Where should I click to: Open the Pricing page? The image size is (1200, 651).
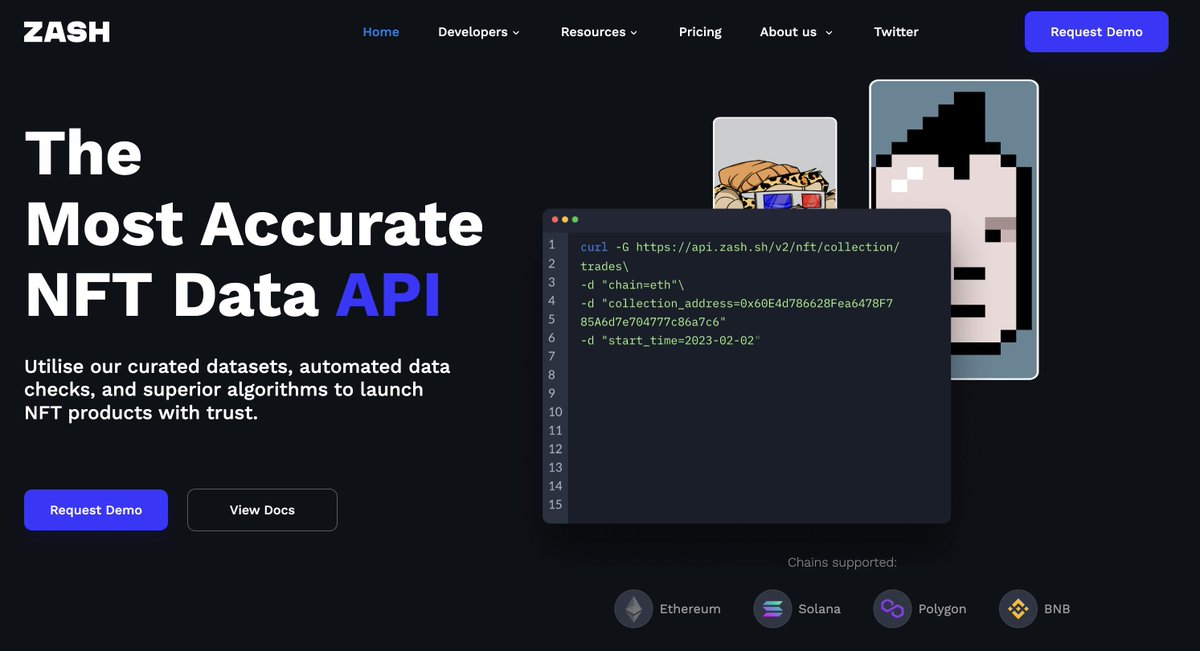[700, 32]
